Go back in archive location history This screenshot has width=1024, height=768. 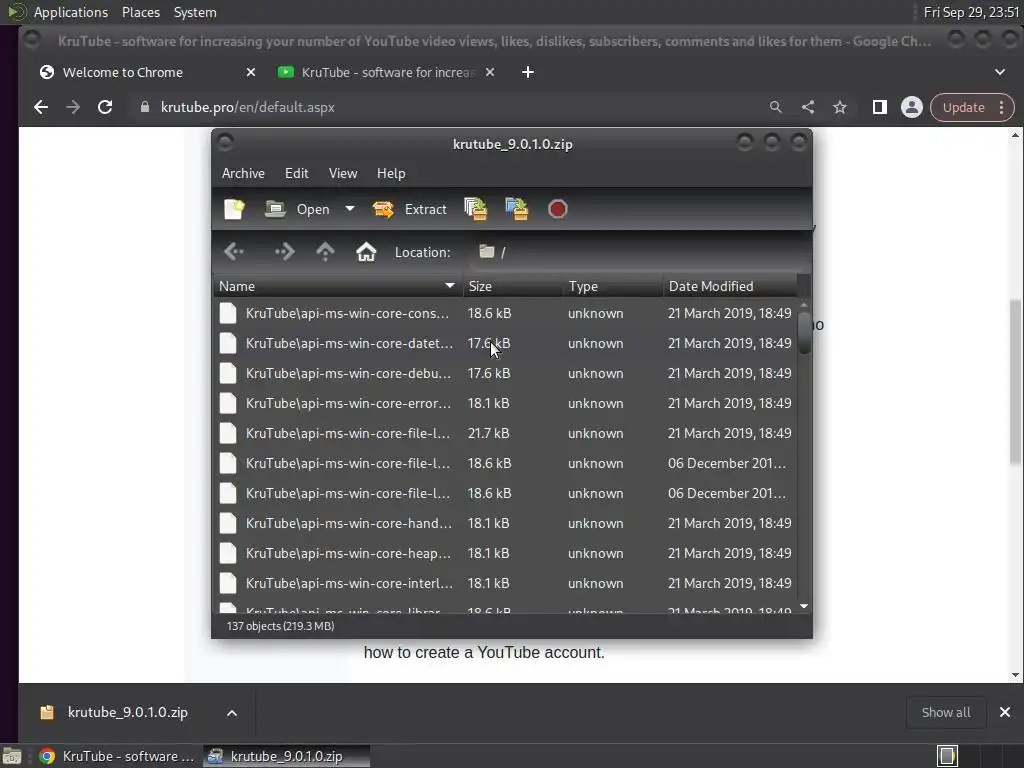click(234, 251)
